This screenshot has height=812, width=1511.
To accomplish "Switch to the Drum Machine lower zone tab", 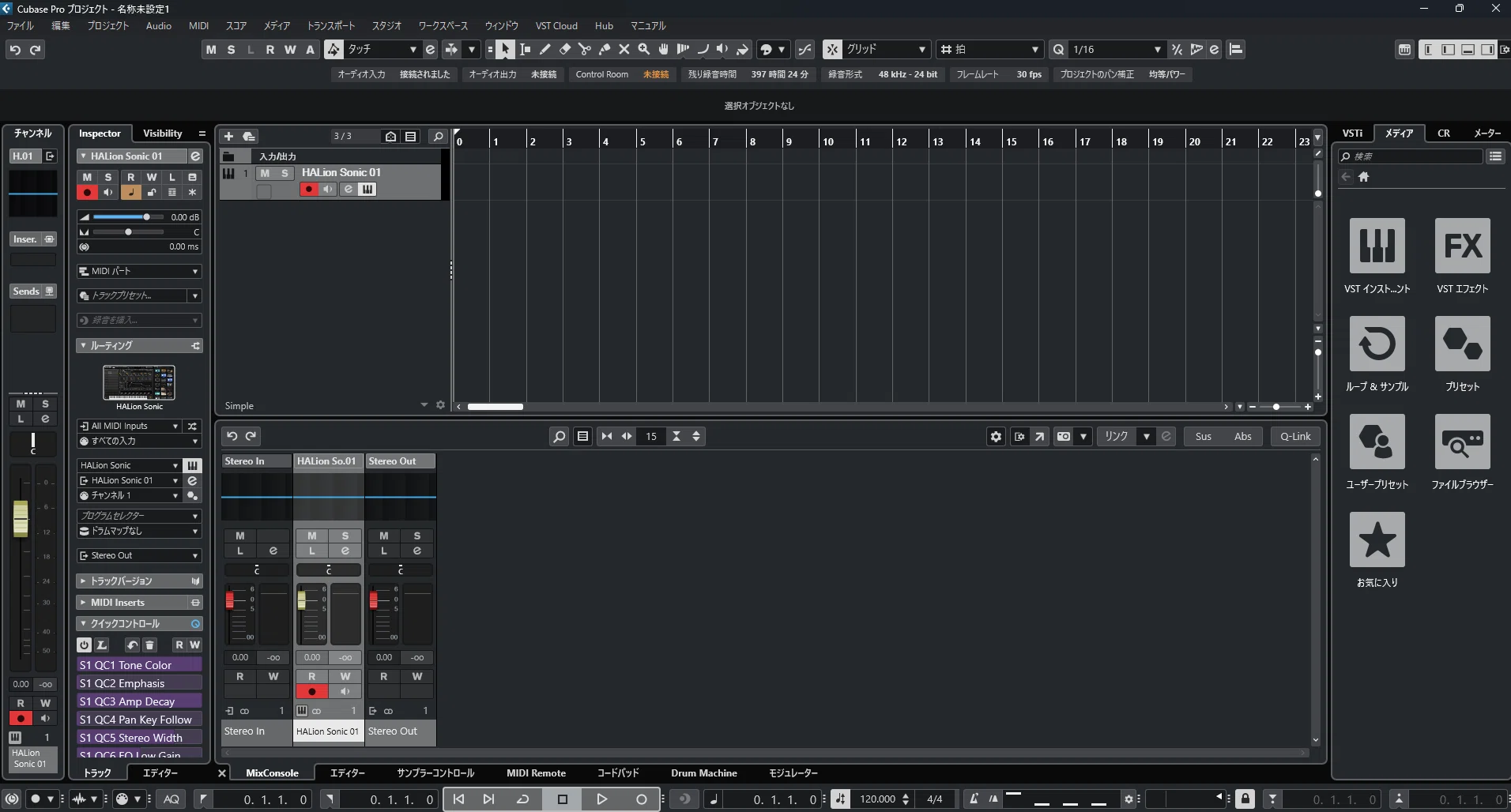I will pos(704,773).
